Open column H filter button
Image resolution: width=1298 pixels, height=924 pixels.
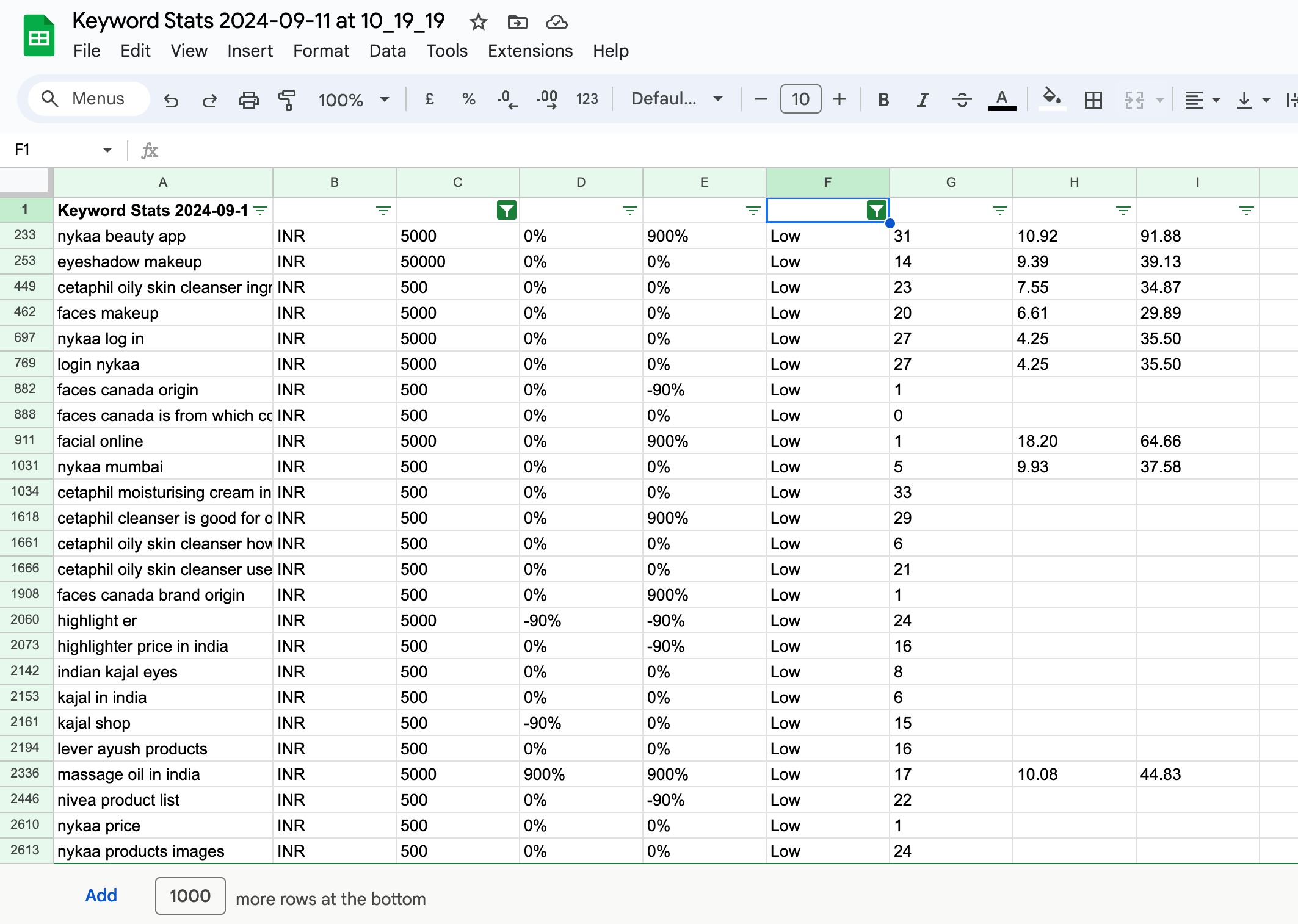pos(1123,211)
